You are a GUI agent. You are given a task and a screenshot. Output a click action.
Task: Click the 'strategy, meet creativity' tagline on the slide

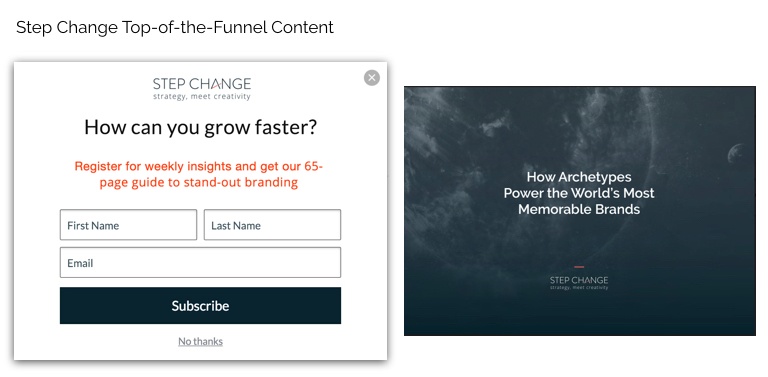579,288
